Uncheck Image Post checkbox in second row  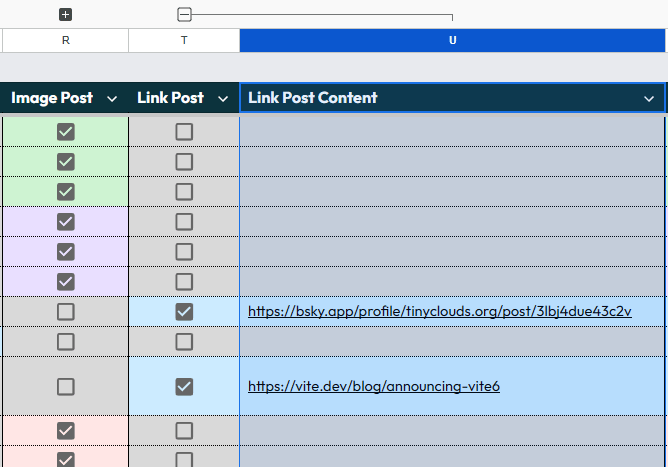coord(66,161)
